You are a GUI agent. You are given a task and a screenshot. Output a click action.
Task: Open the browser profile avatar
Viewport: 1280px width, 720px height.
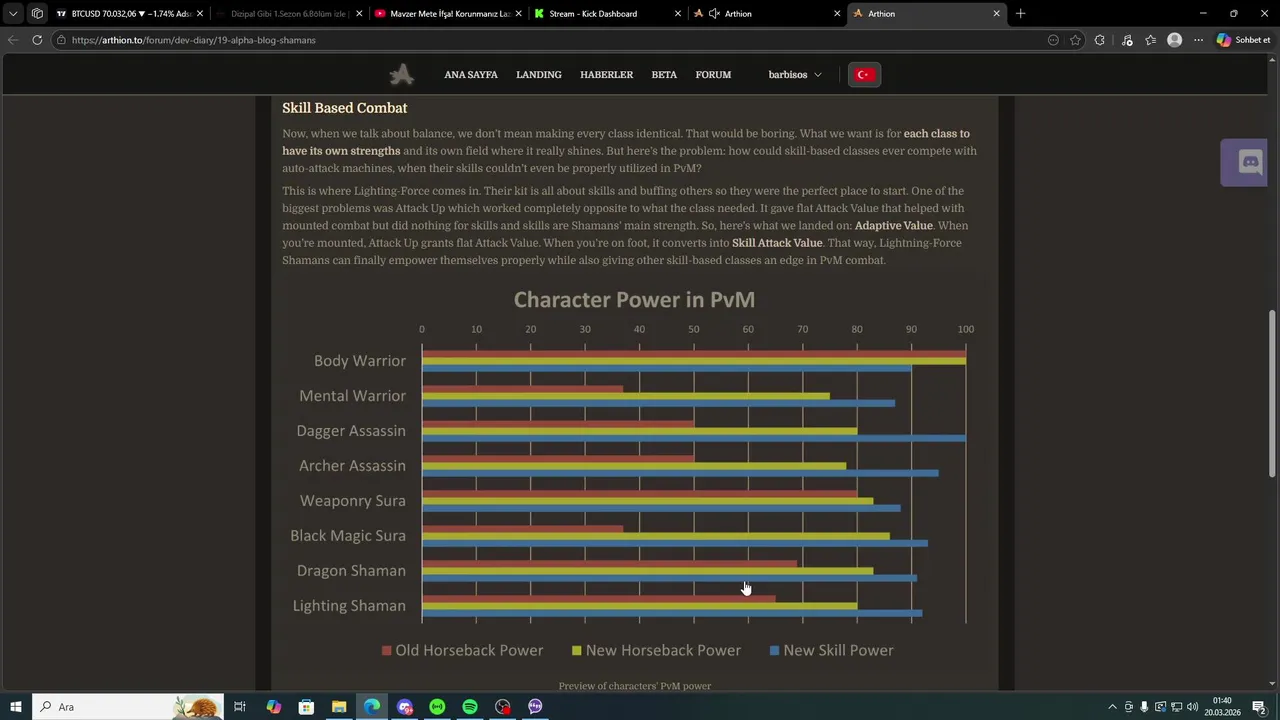coord(1174,40)
